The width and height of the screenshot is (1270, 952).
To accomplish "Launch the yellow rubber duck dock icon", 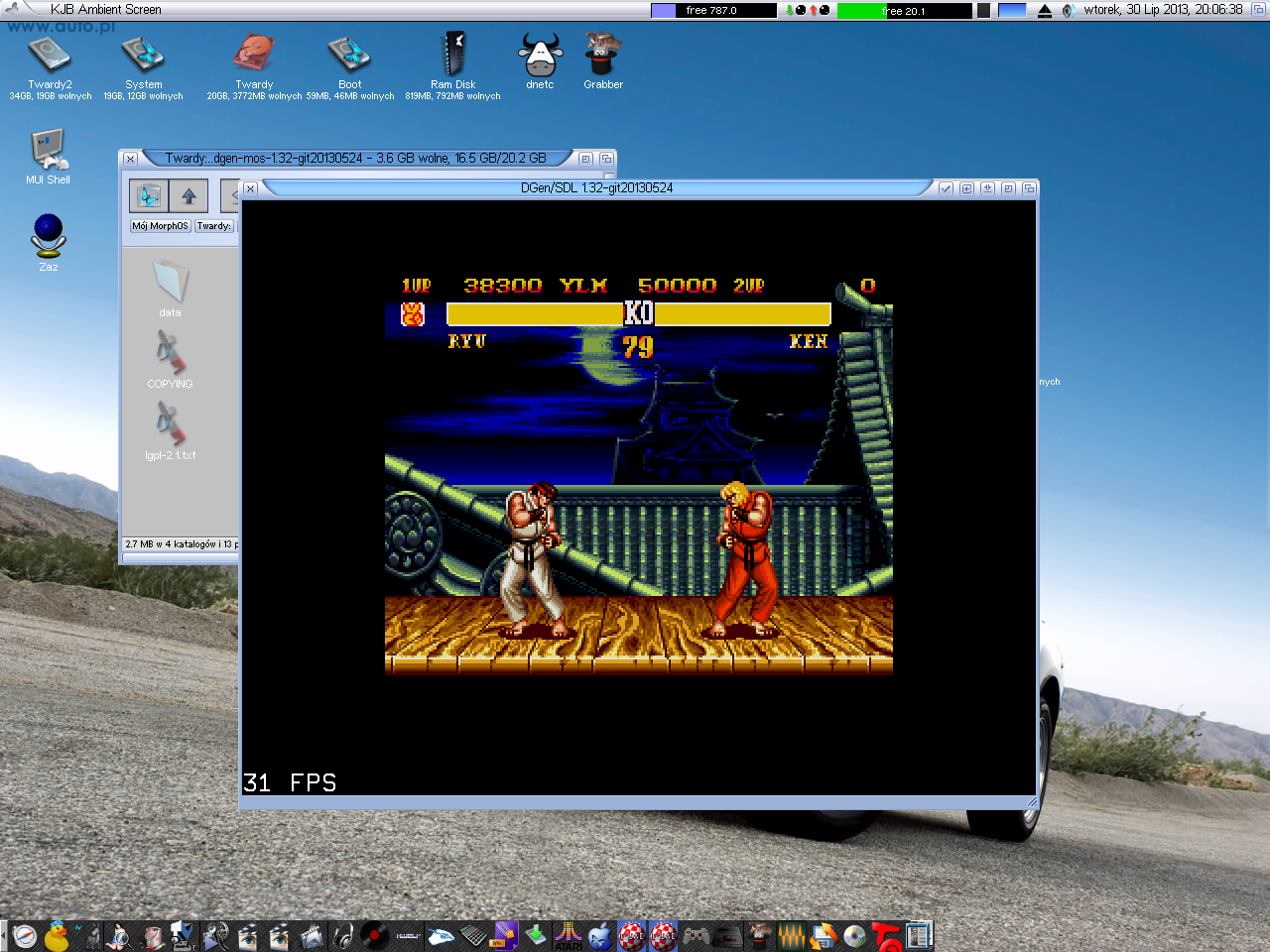I will [x=57, y=936].
